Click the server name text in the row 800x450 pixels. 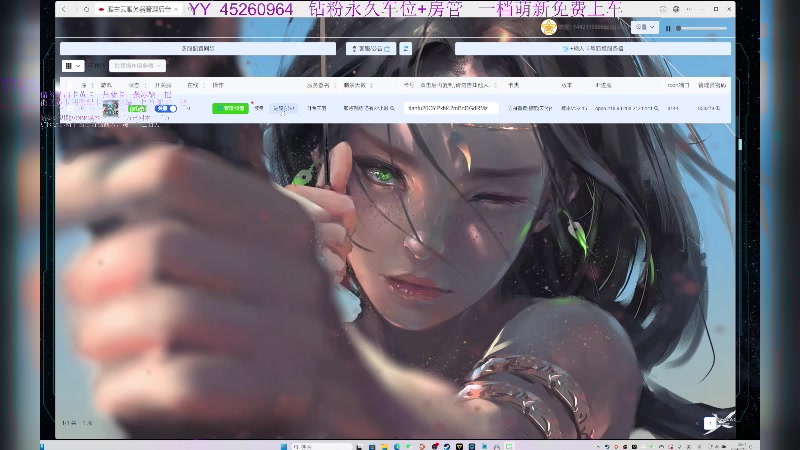[317, 108]
